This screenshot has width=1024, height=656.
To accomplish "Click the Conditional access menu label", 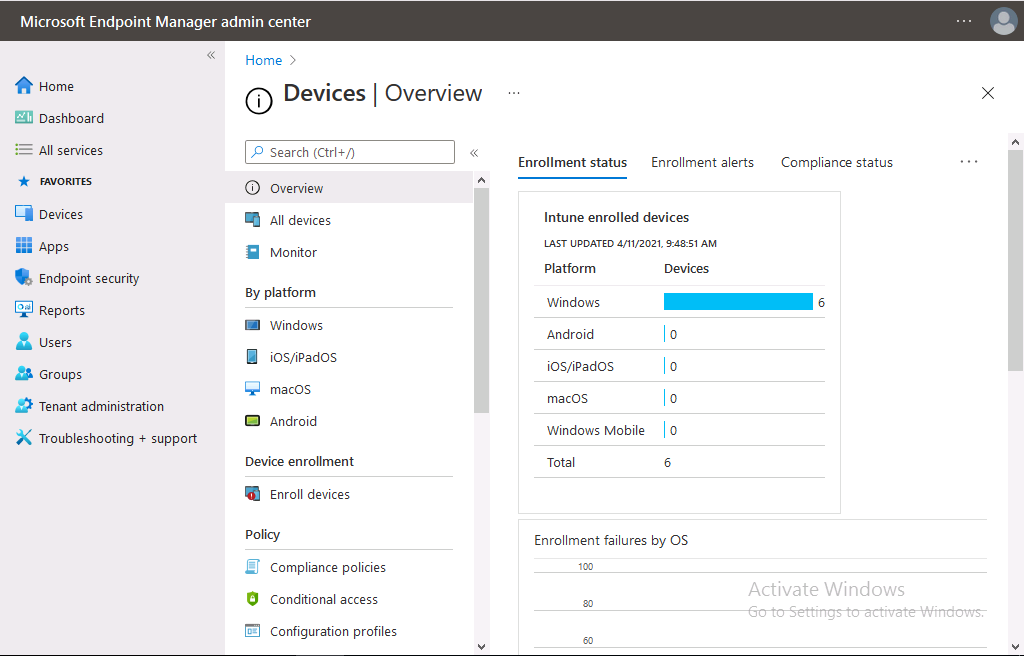I will 324,599.
